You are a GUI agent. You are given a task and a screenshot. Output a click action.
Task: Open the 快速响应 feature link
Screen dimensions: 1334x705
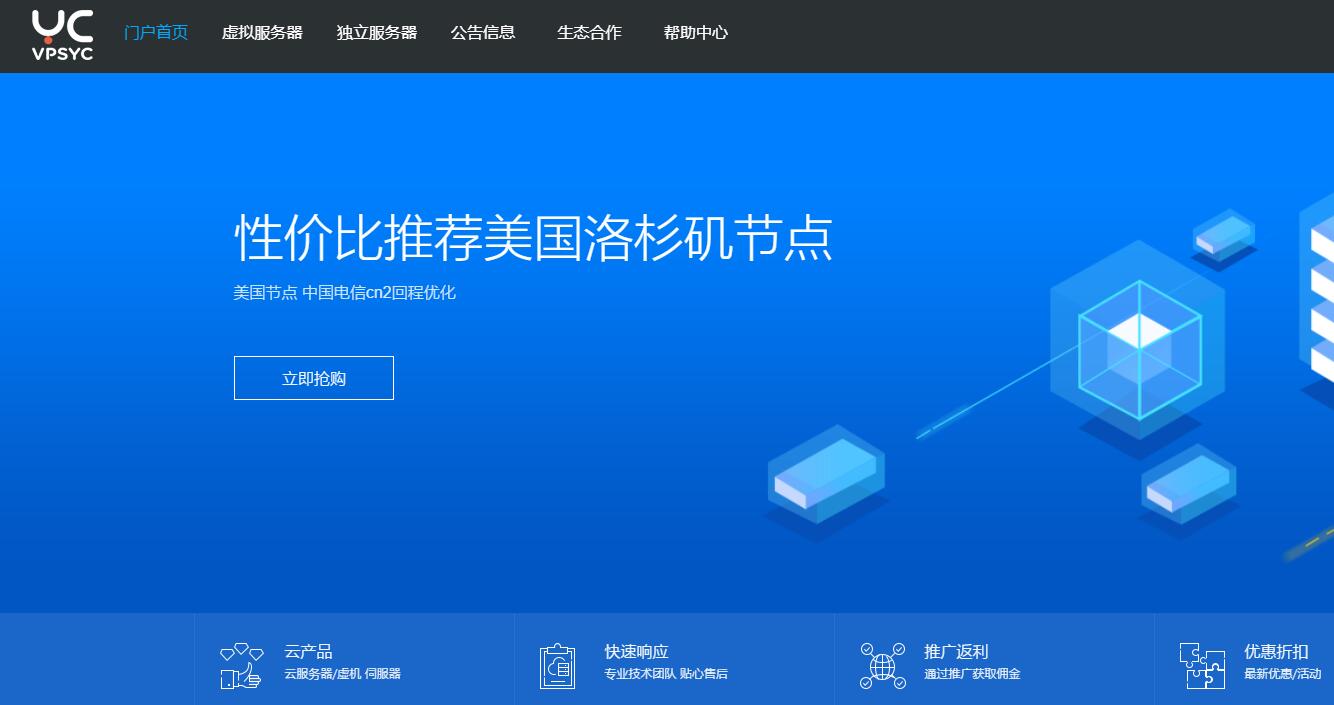[x=636, y=652]
